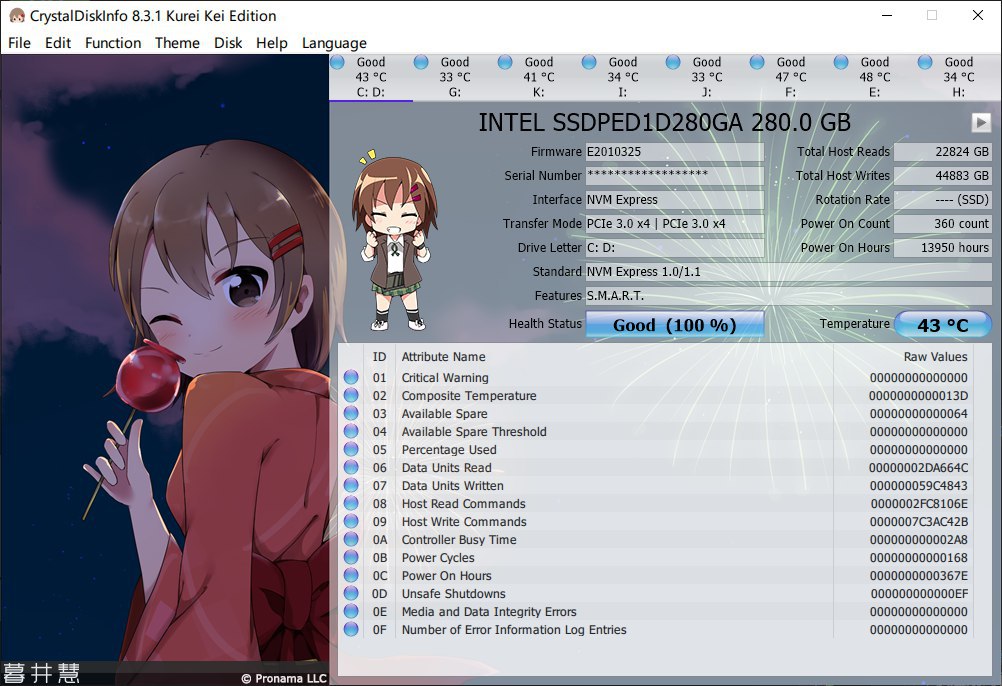Screen dimensions: 1002x686
Task: Open the Help menu
Action: 272,43
